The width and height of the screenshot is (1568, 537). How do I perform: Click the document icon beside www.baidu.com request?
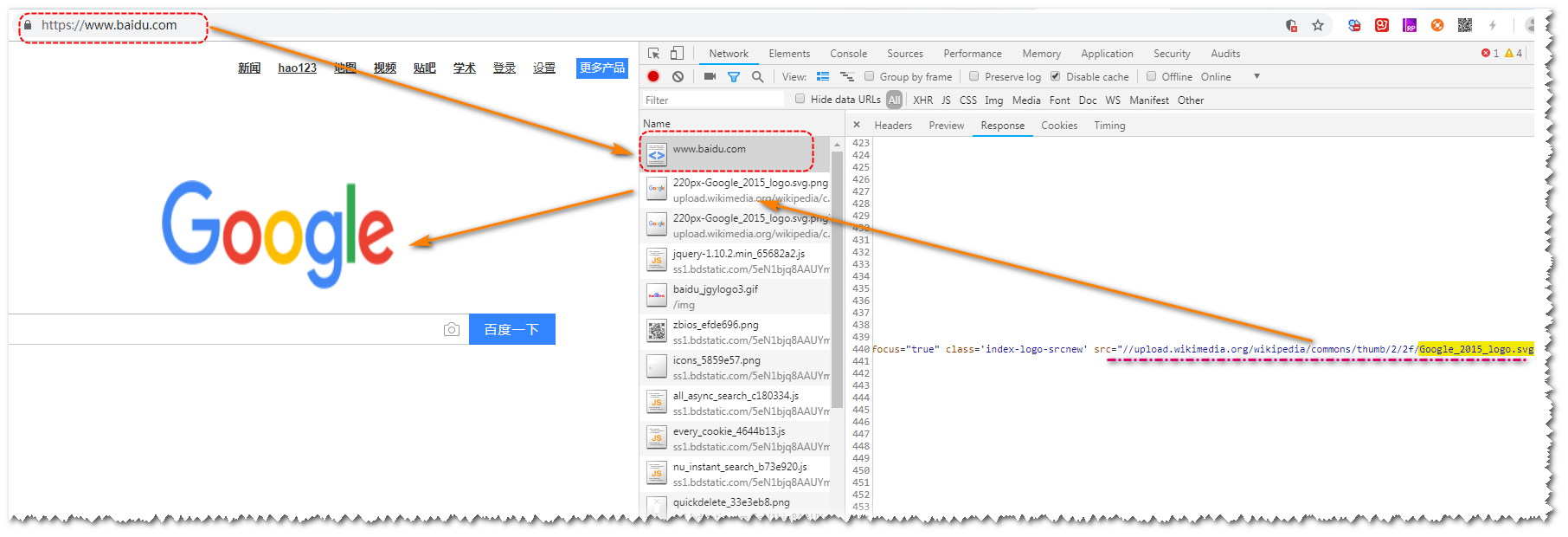click(657, 154)
